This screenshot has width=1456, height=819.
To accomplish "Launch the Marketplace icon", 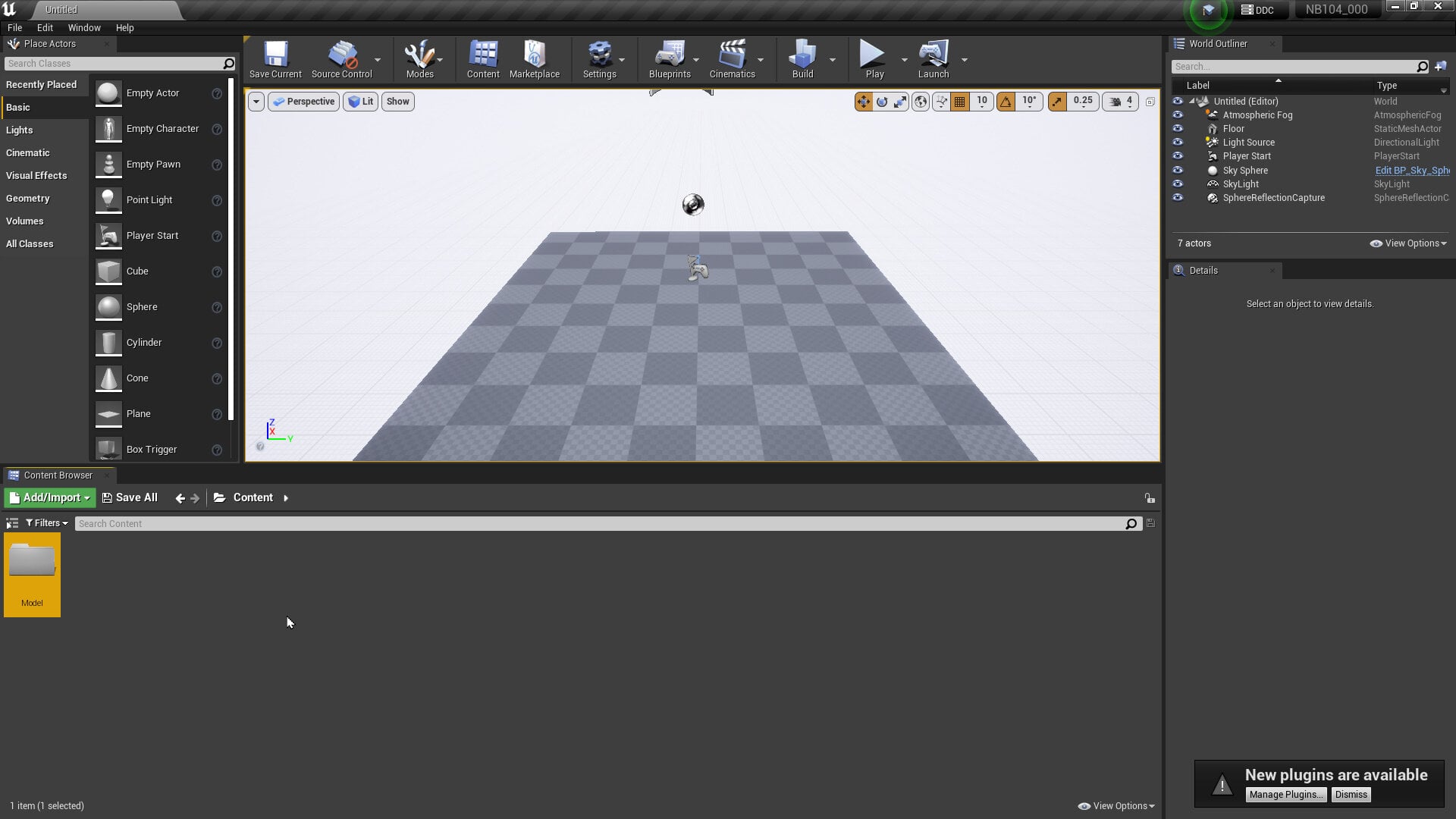I will pyautogui.click(x=535, y=59).
